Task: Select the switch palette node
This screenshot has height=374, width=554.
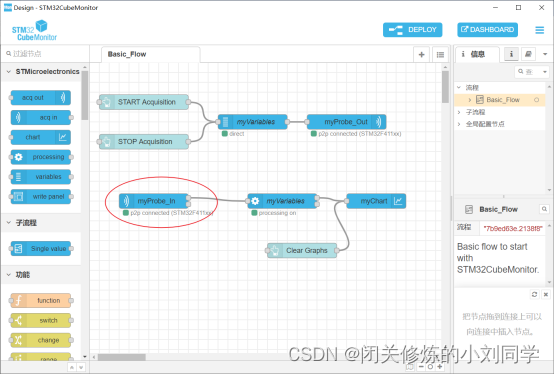Action: [x=41, y=320]
